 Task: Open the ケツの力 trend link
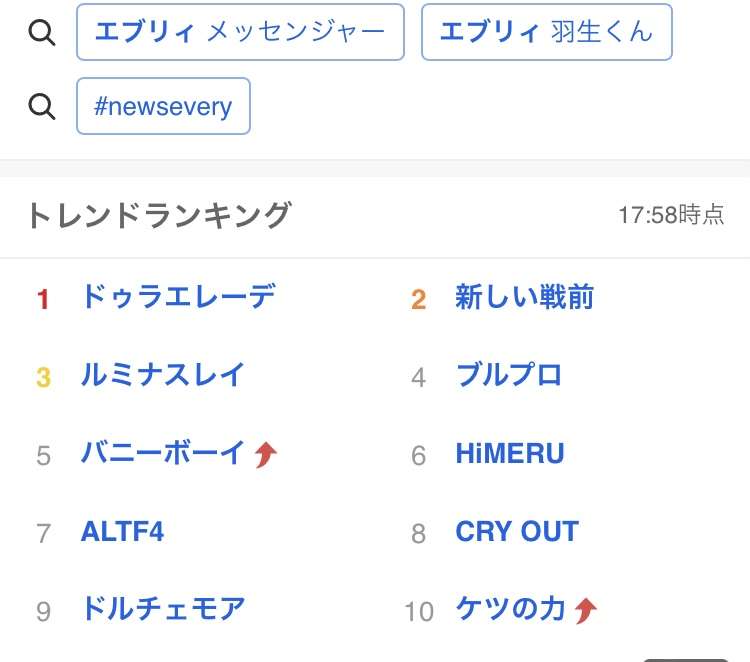click(511, 609)
